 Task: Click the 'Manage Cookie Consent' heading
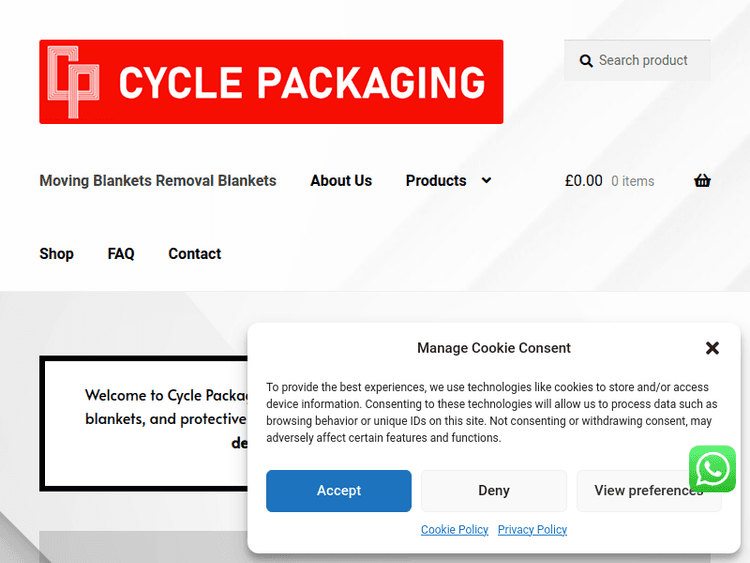coord(494,348)
